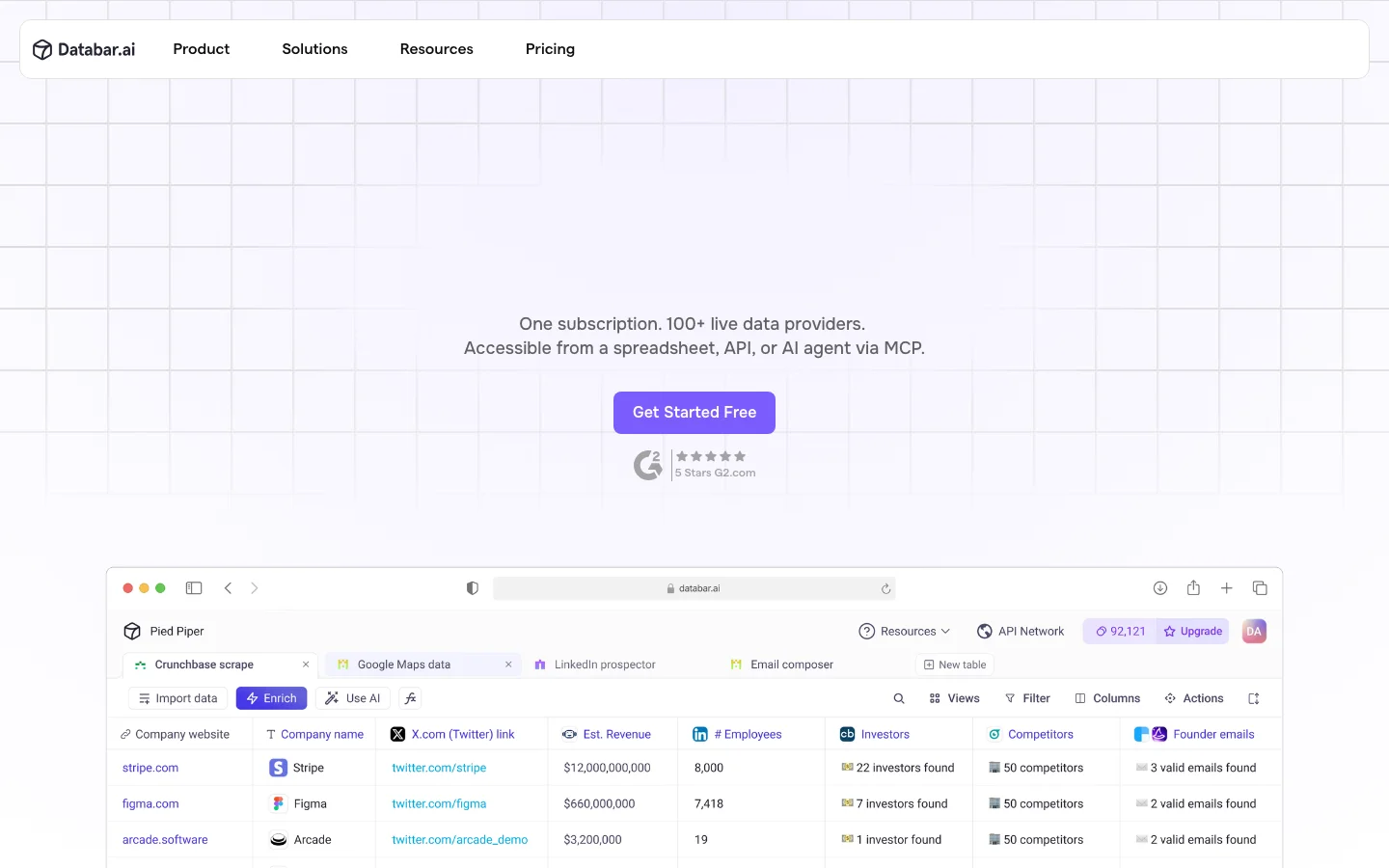
Task: Click the $12,000,000,000 revenue cell
Action: pyautogui.click(x=613, y=769)
